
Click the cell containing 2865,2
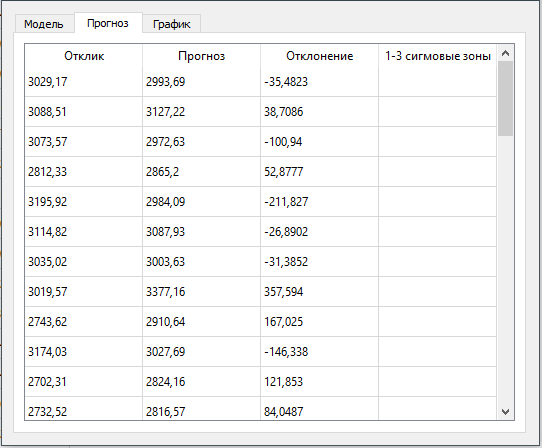tap(202, 172)
